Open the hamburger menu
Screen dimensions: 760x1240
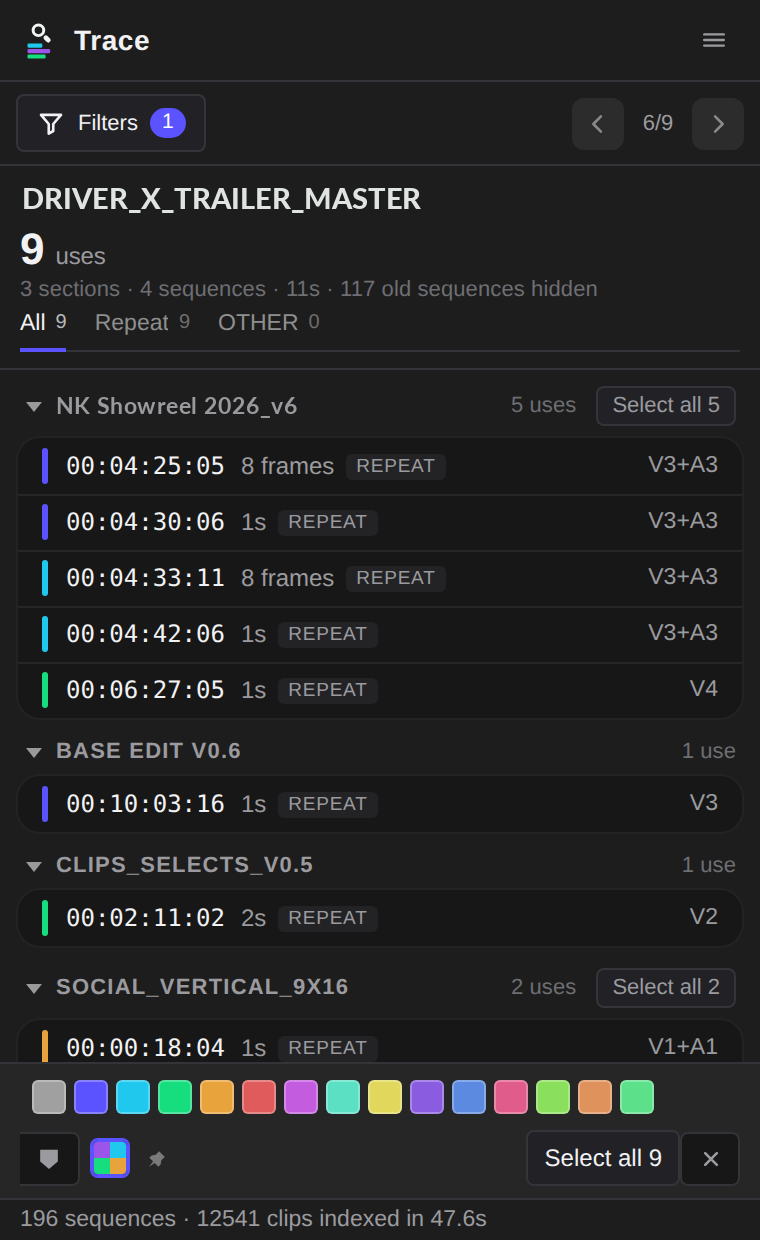(x=714, y=40)
